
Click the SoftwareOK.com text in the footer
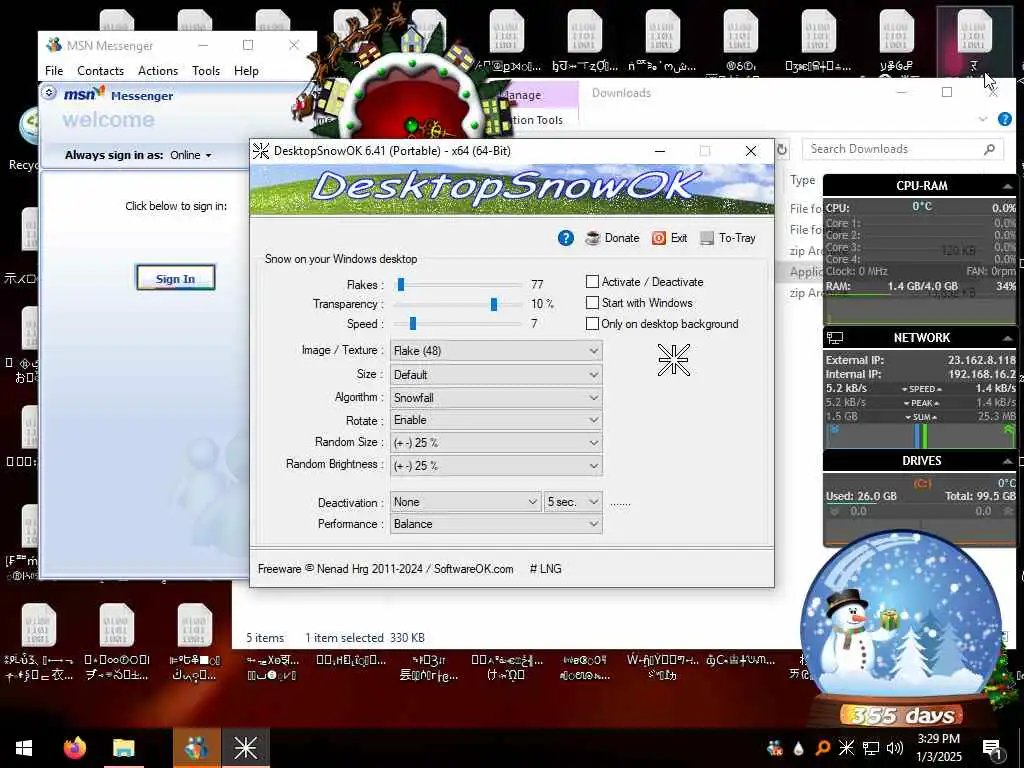[x=473, y=569]
